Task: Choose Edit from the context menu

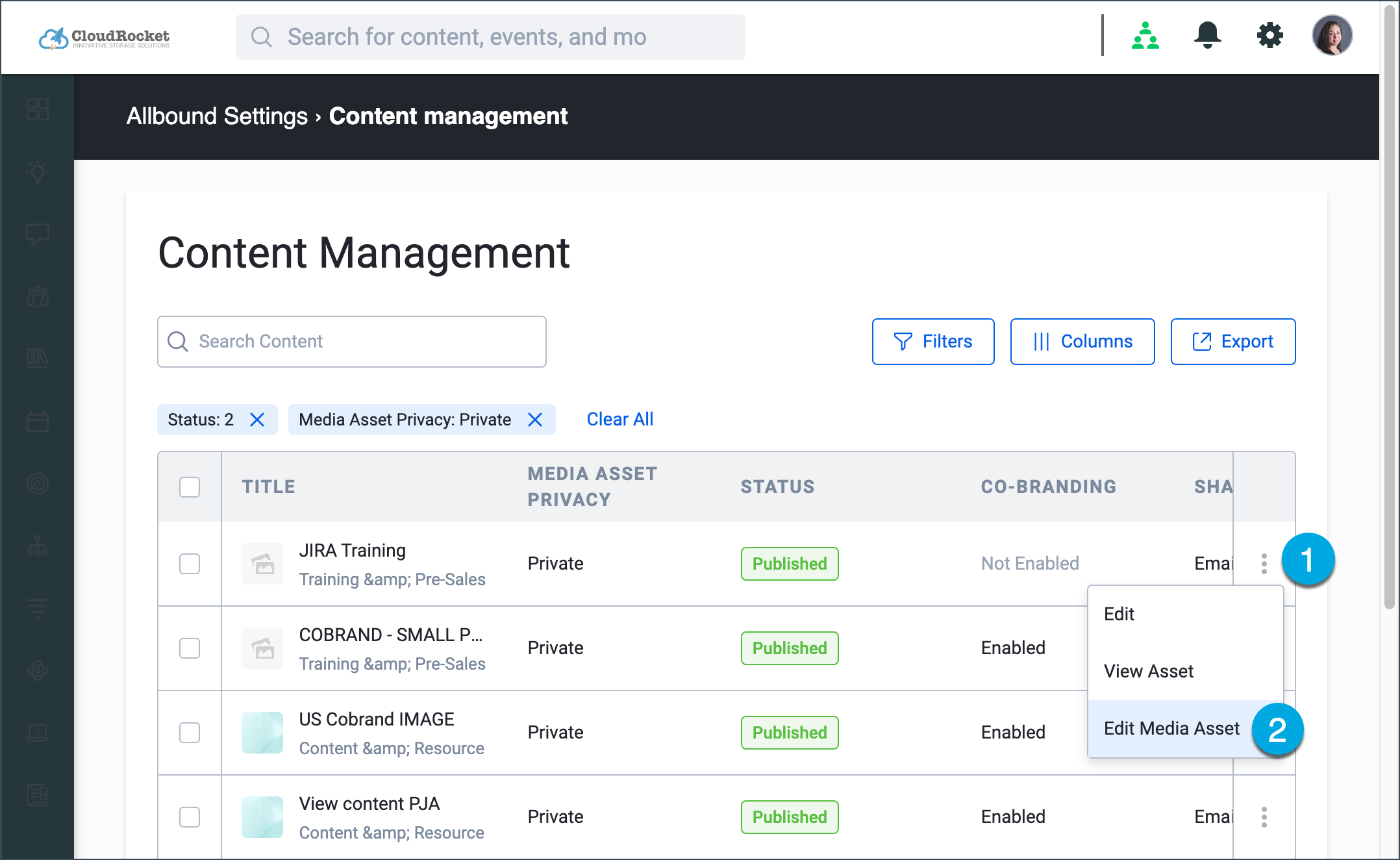Action: pos(1185,614)
